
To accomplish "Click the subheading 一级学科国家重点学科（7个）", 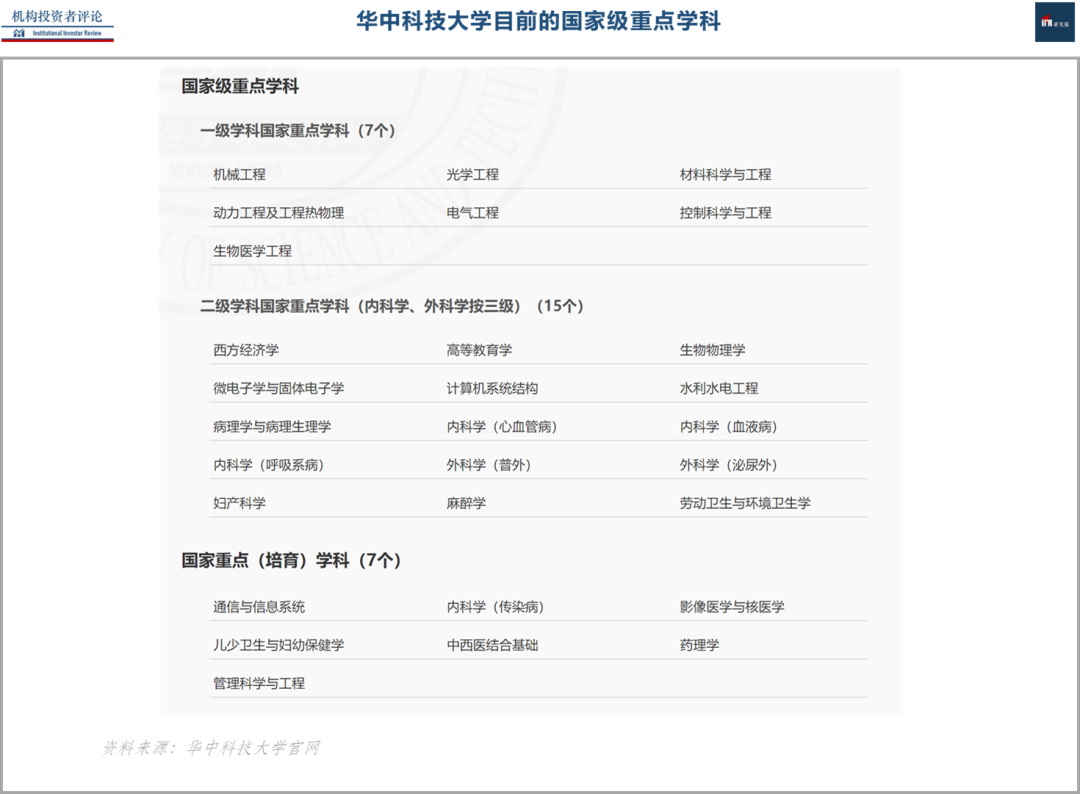I will click(298, 130).
